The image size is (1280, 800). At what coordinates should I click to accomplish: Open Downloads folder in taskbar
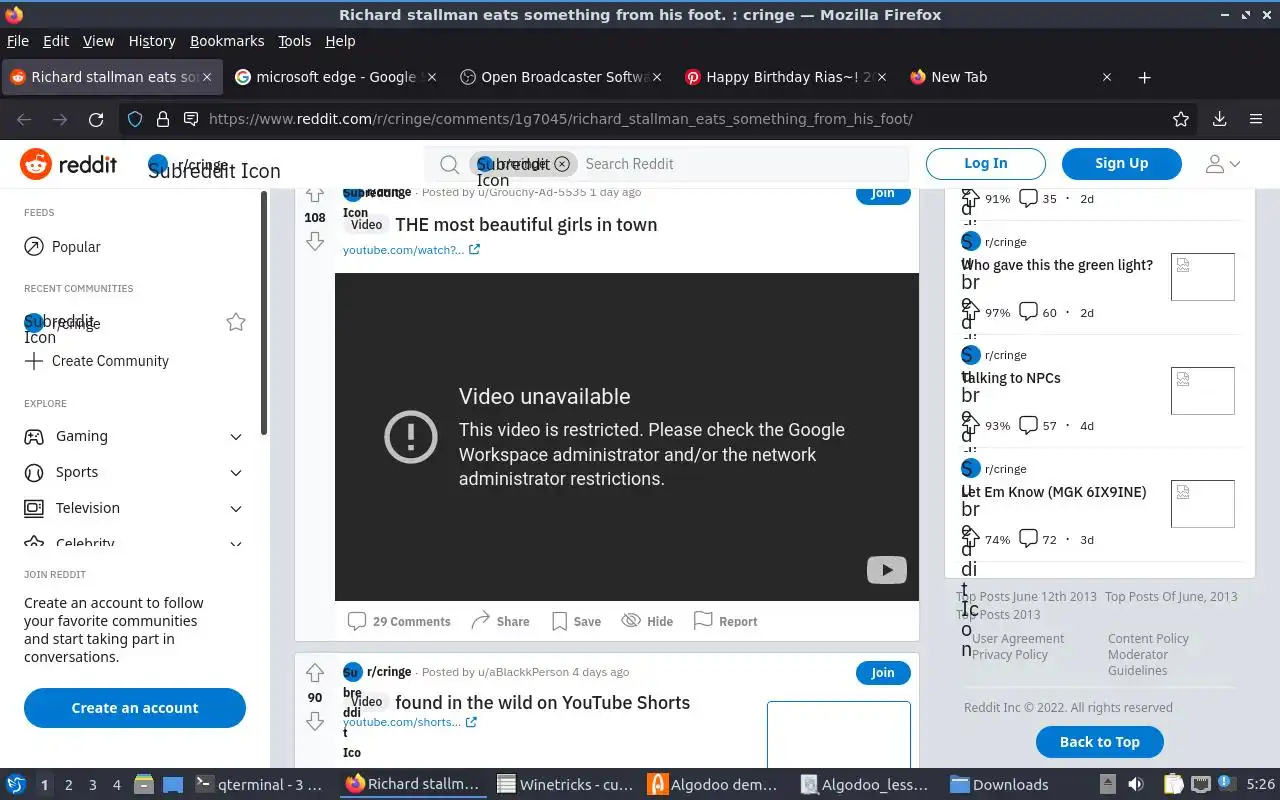(x=1000, y=785)
